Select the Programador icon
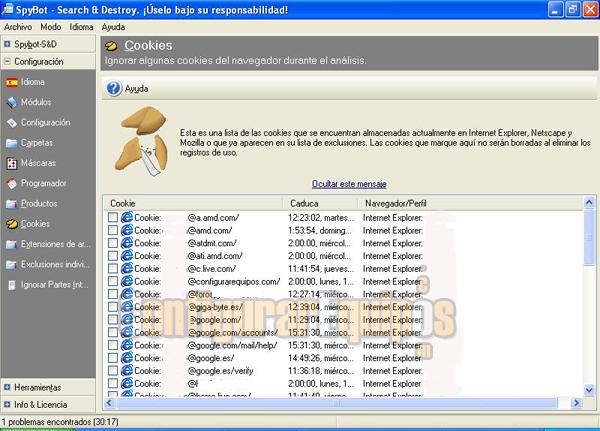The image size is (600, 431). tap(12, 183)
